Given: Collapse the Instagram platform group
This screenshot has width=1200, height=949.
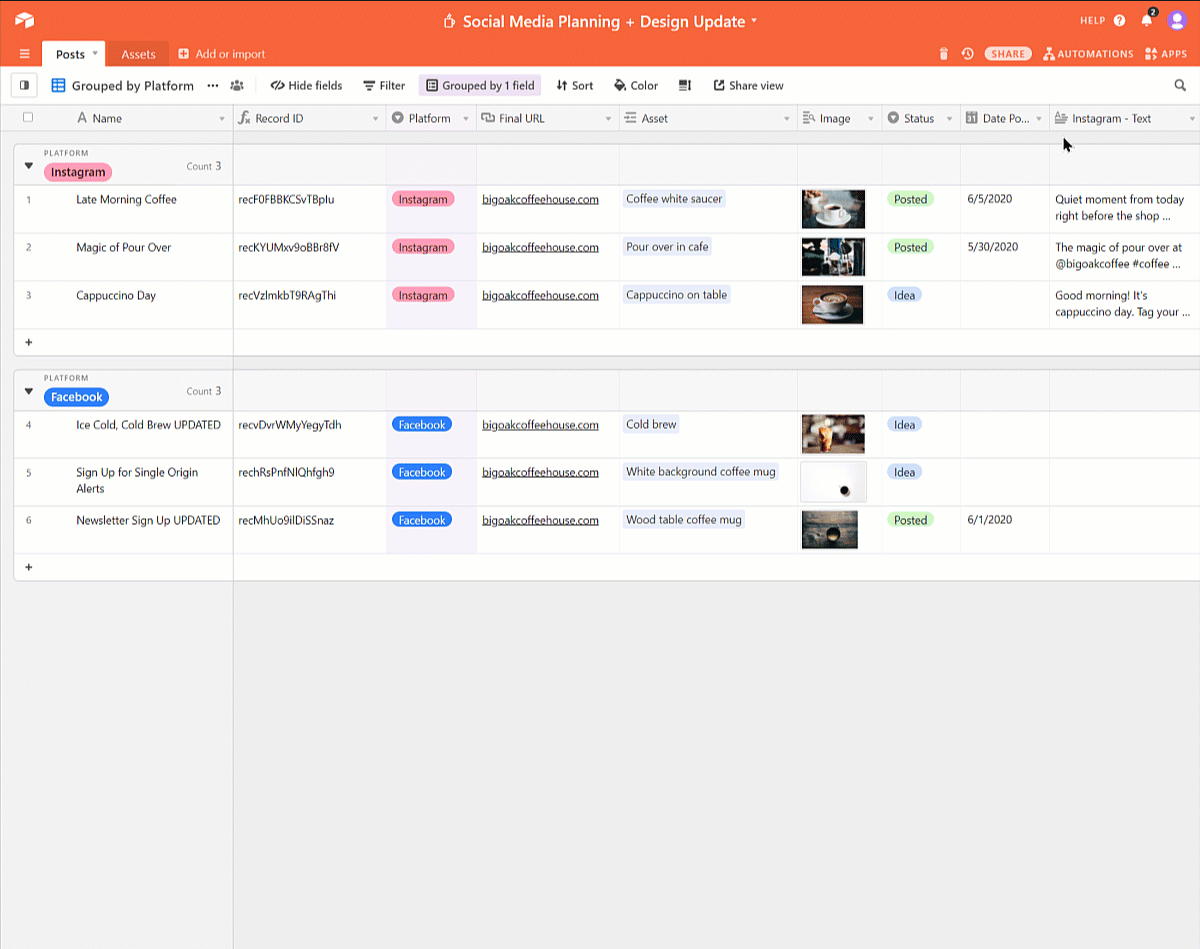Looking at the screenshot, I should pos(29,166).
